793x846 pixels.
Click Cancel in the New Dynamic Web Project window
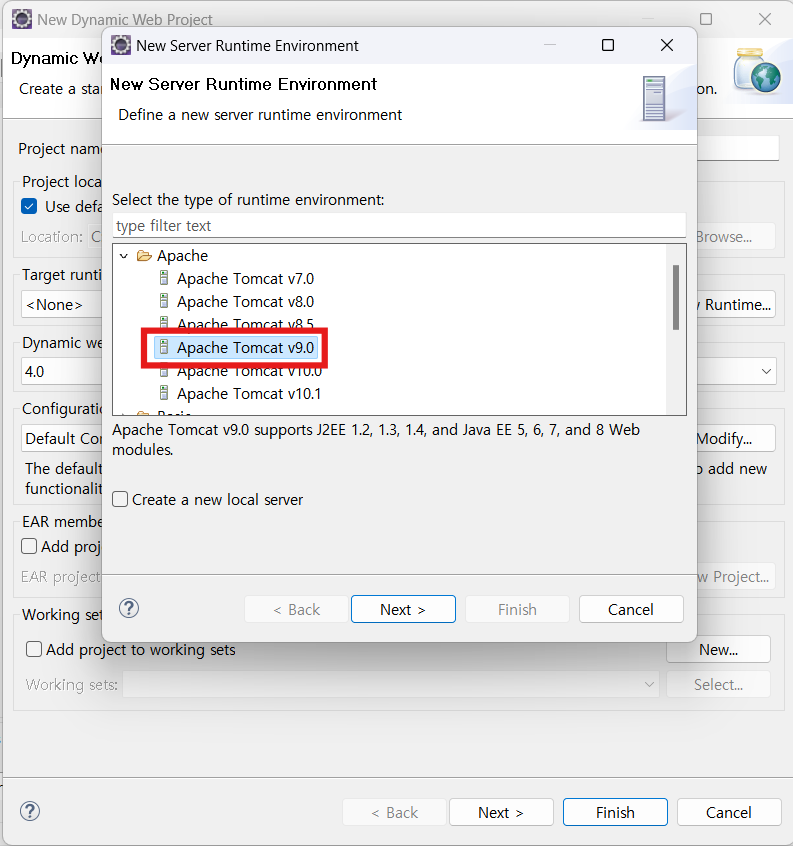click(x=729, y=812)
